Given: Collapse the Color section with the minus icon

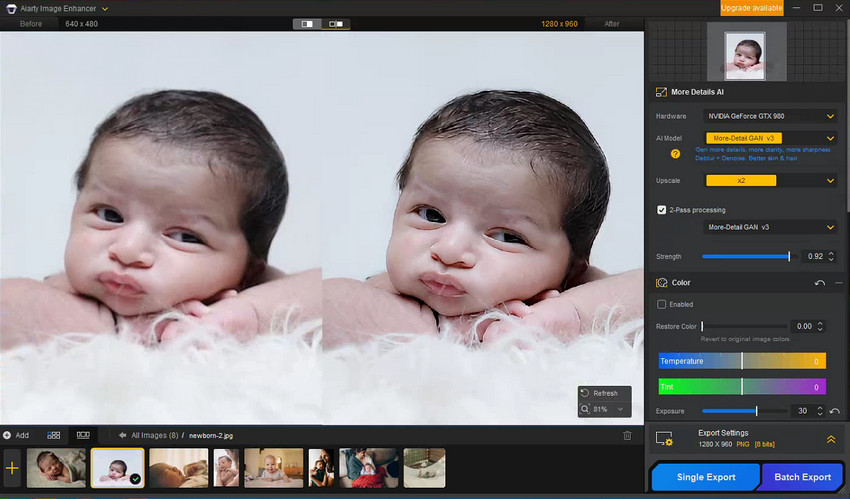Looking at the screenshot, I should coord(839,283).
